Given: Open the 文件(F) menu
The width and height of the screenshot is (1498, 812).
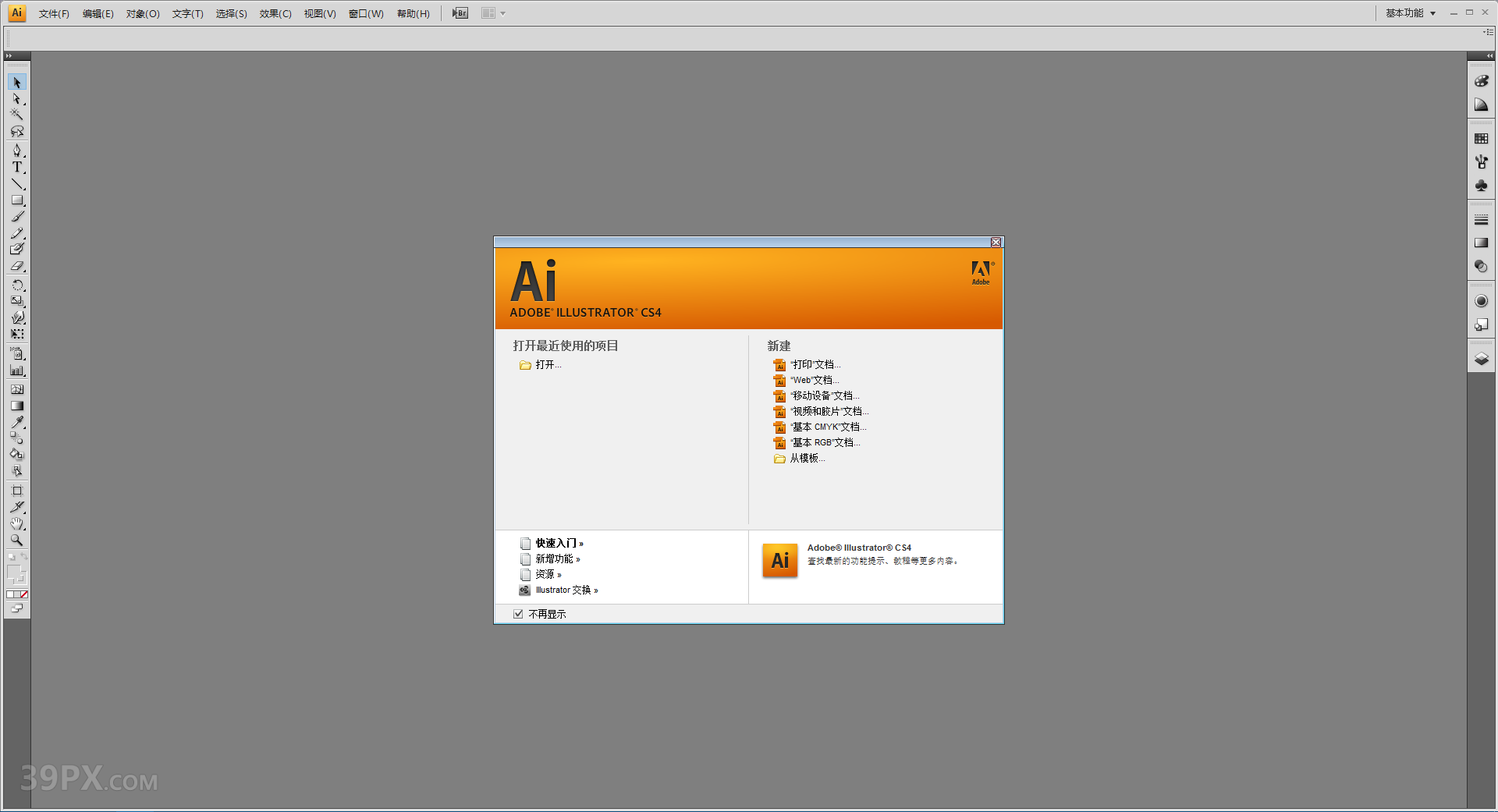Looking at the screenshot, I should pyautogui.click(x=51, y=12).
